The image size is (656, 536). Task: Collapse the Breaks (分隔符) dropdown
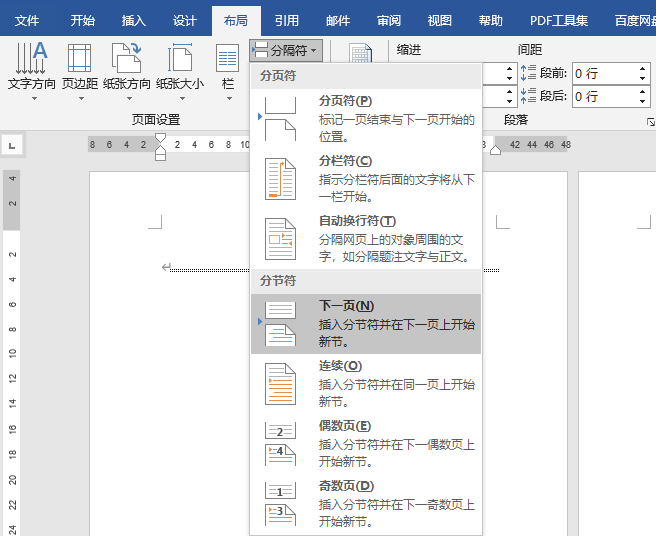286,49
